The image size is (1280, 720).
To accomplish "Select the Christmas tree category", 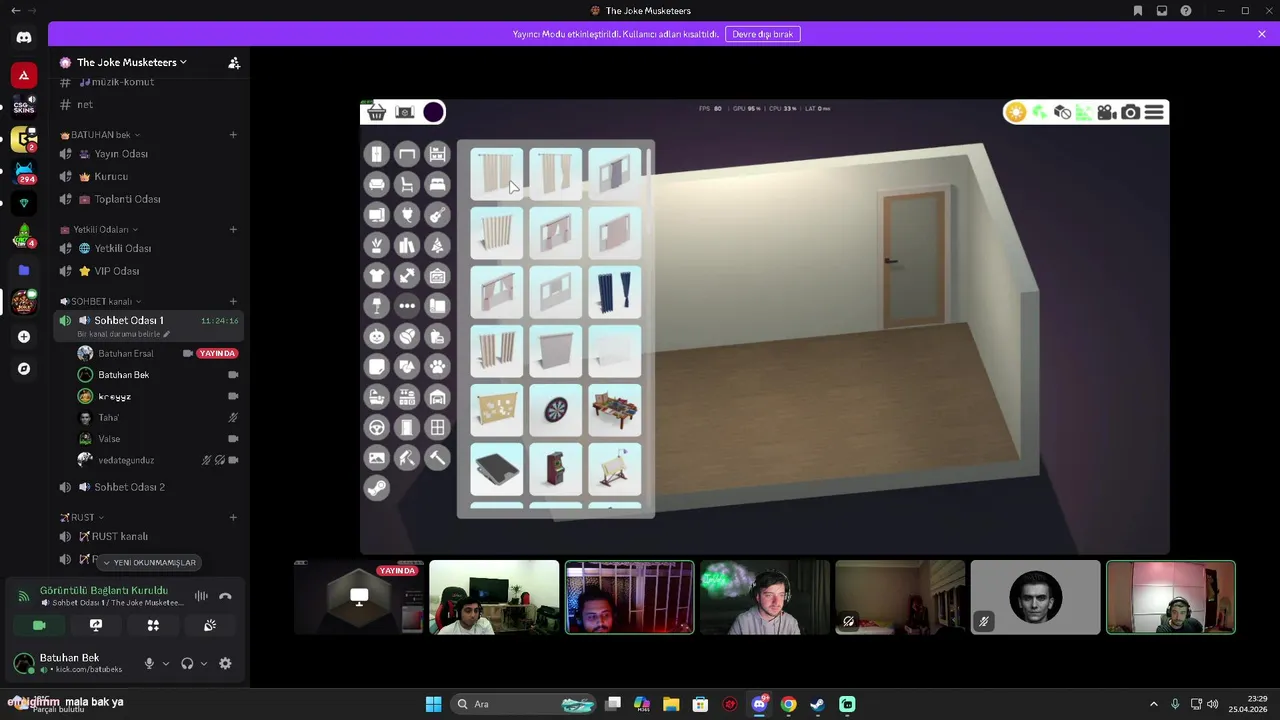I will pyautogui.click(x=437, y=245).
